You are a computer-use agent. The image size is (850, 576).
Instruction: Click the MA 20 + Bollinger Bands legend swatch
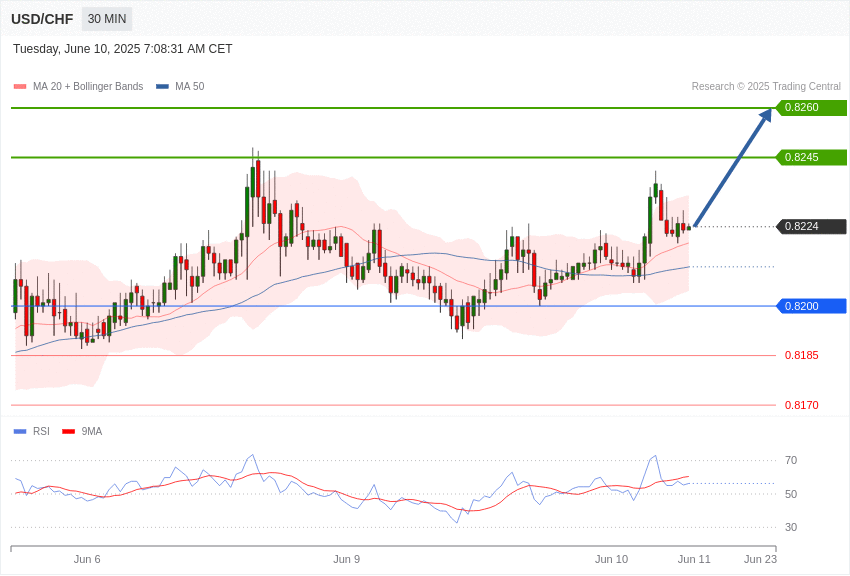[20, 87]
